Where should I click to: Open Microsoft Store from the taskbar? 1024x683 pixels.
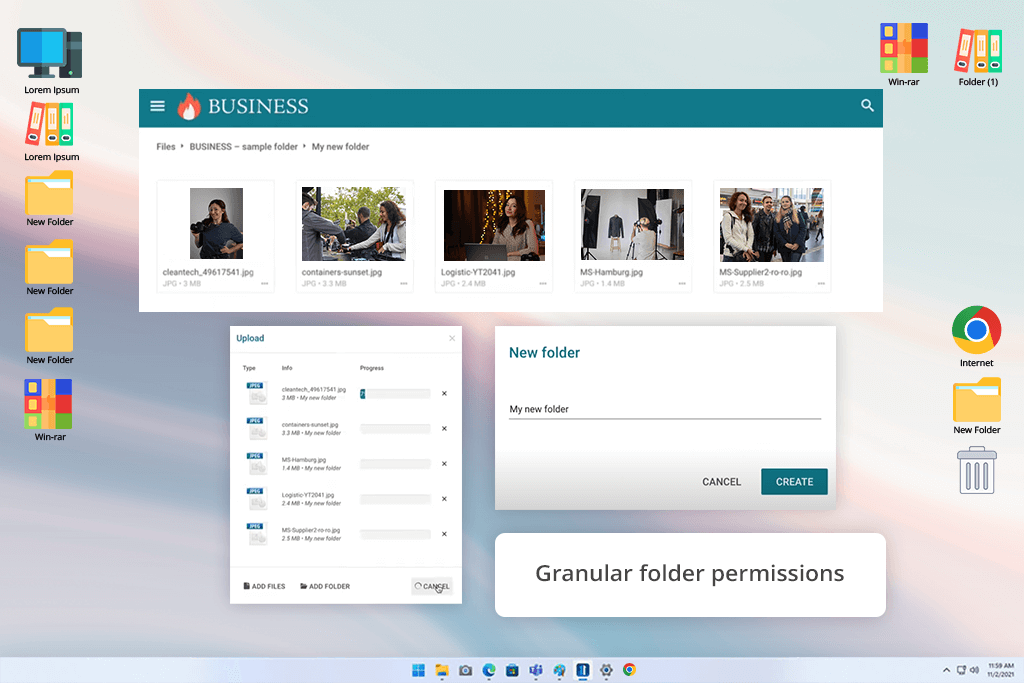513,670
